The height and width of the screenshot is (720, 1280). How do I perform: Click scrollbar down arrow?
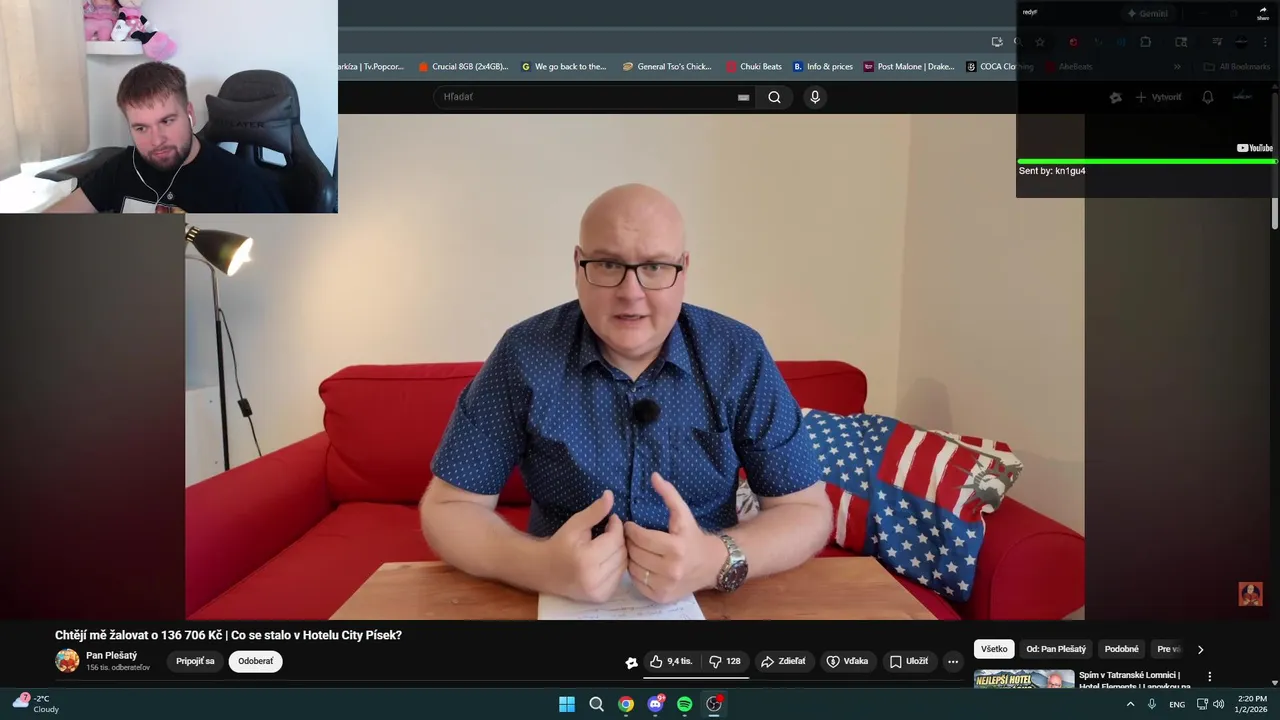(x=1275, y=683)
